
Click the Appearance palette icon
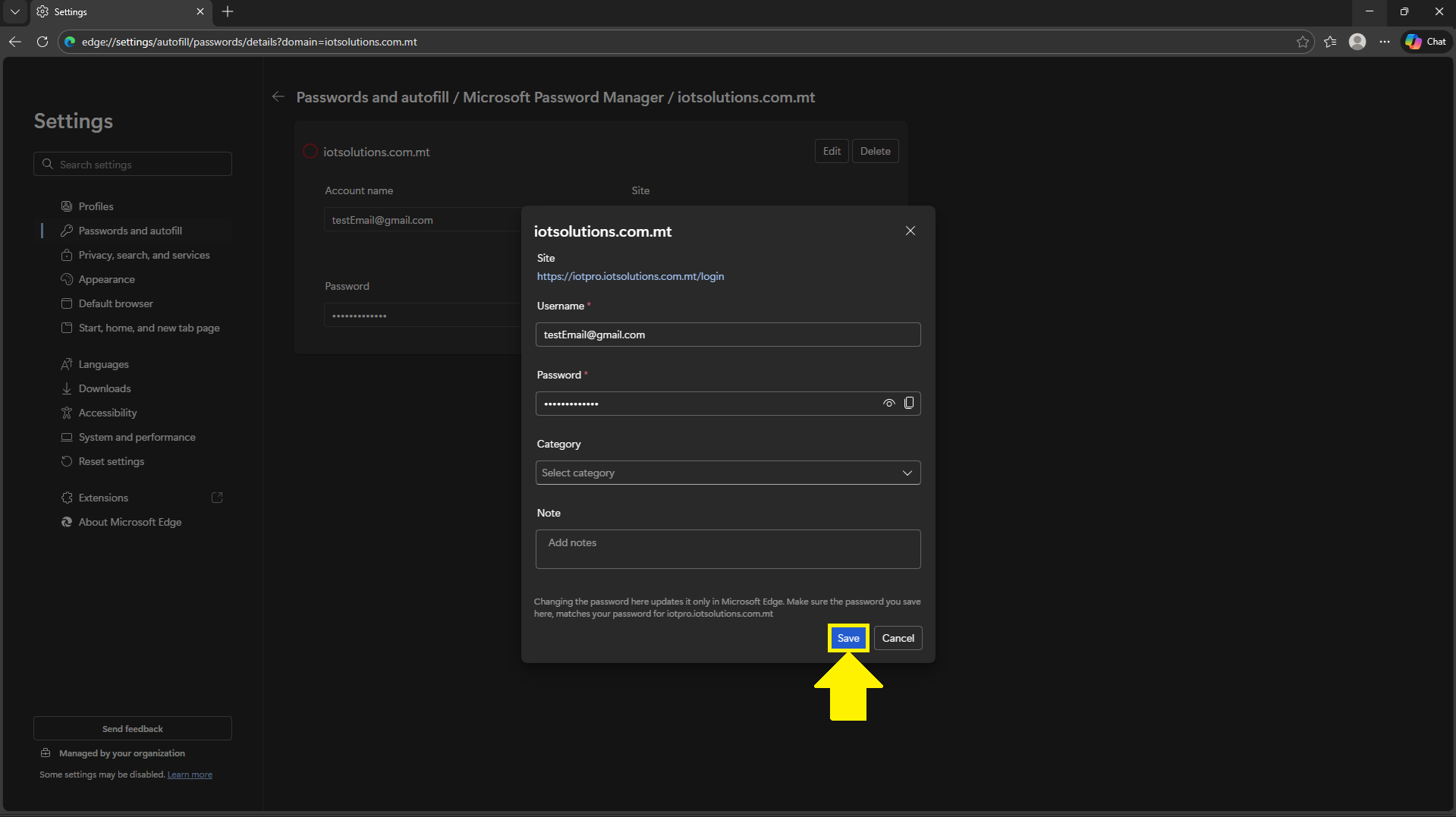coord(67,279)
